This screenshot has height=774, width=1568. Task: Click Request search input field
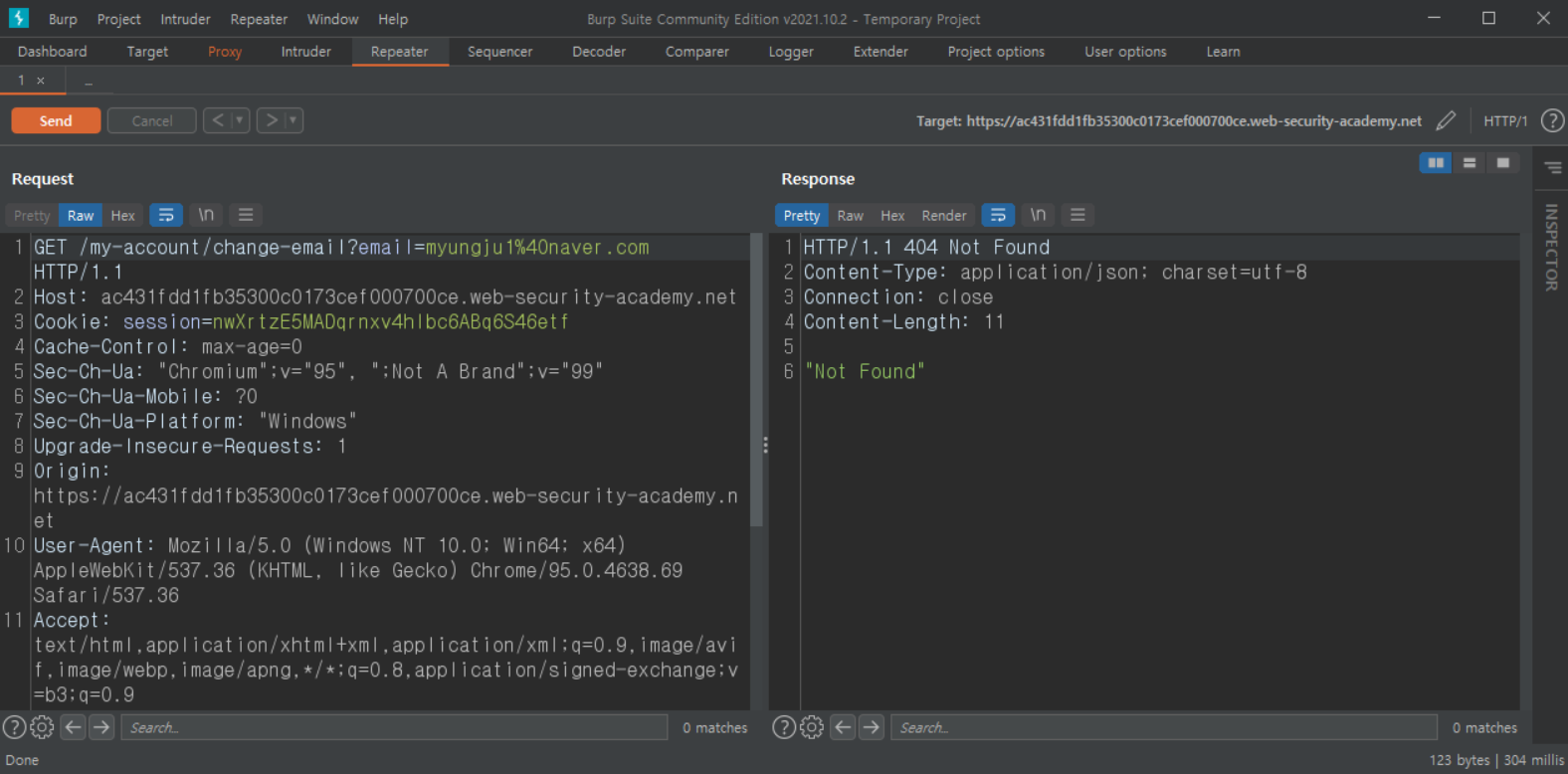coord(394,727)
